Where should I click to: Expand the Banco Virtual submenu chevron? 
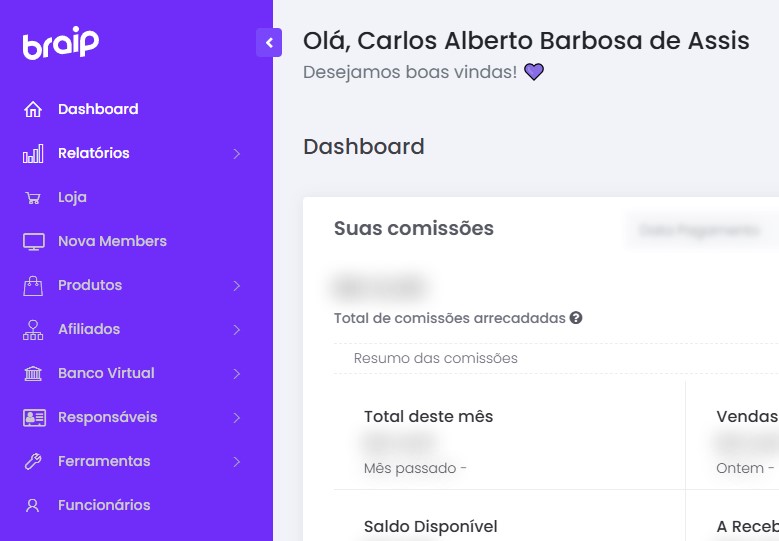tap(237, 374)
